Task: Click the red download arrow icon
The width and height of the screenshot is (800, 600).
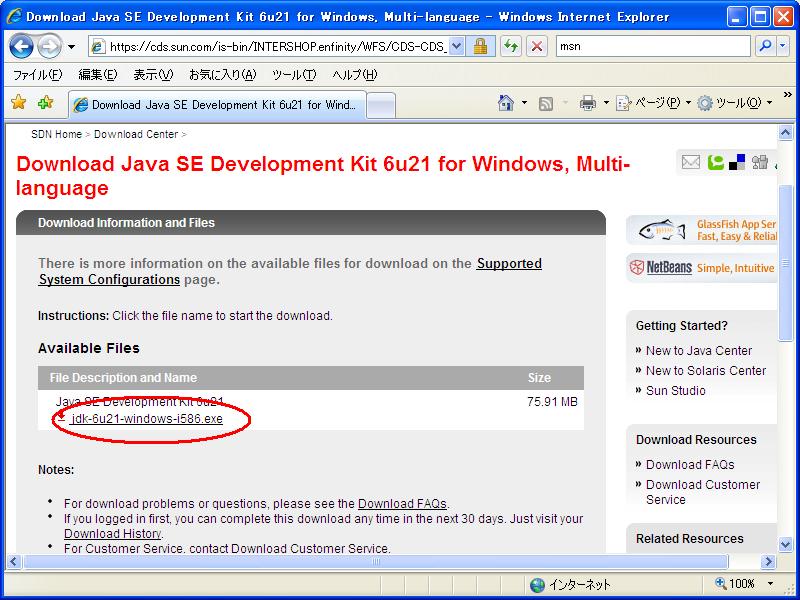Action: (61, 418)
